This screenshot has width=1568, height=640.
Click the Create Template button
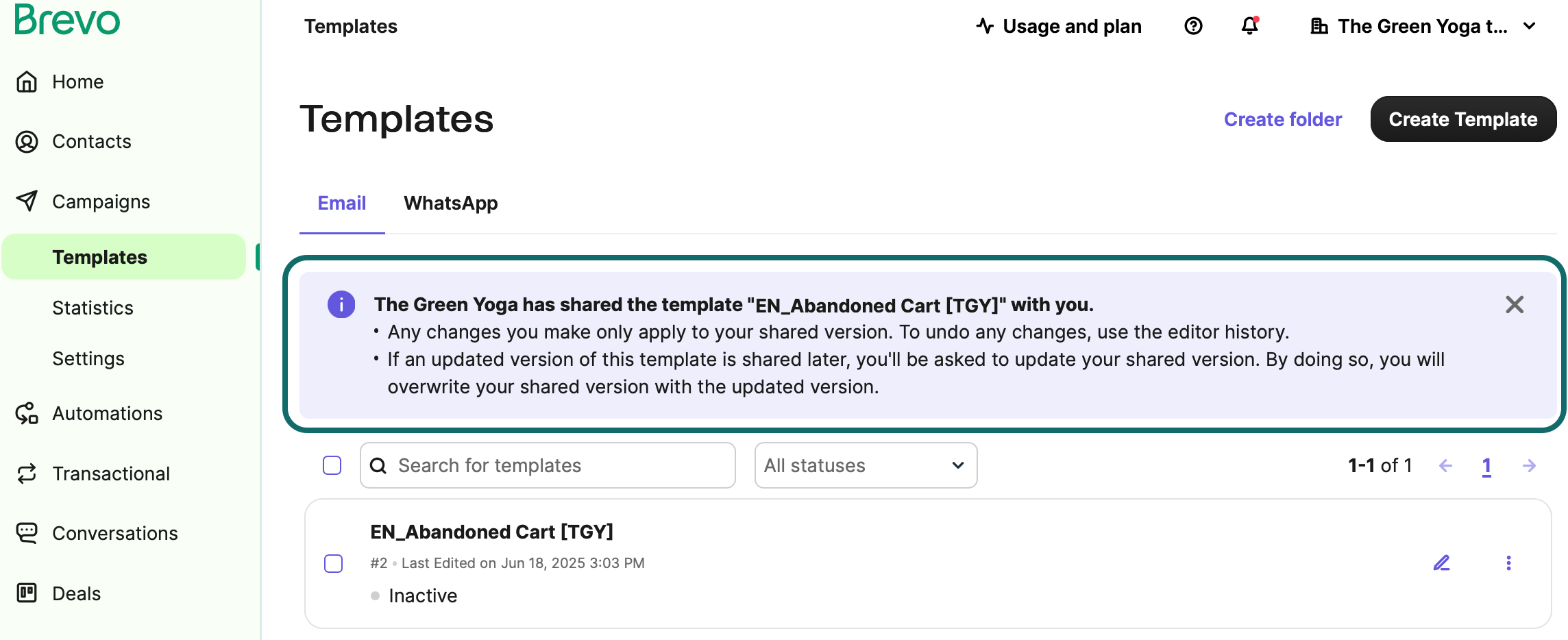click(x=1463, y=119)
